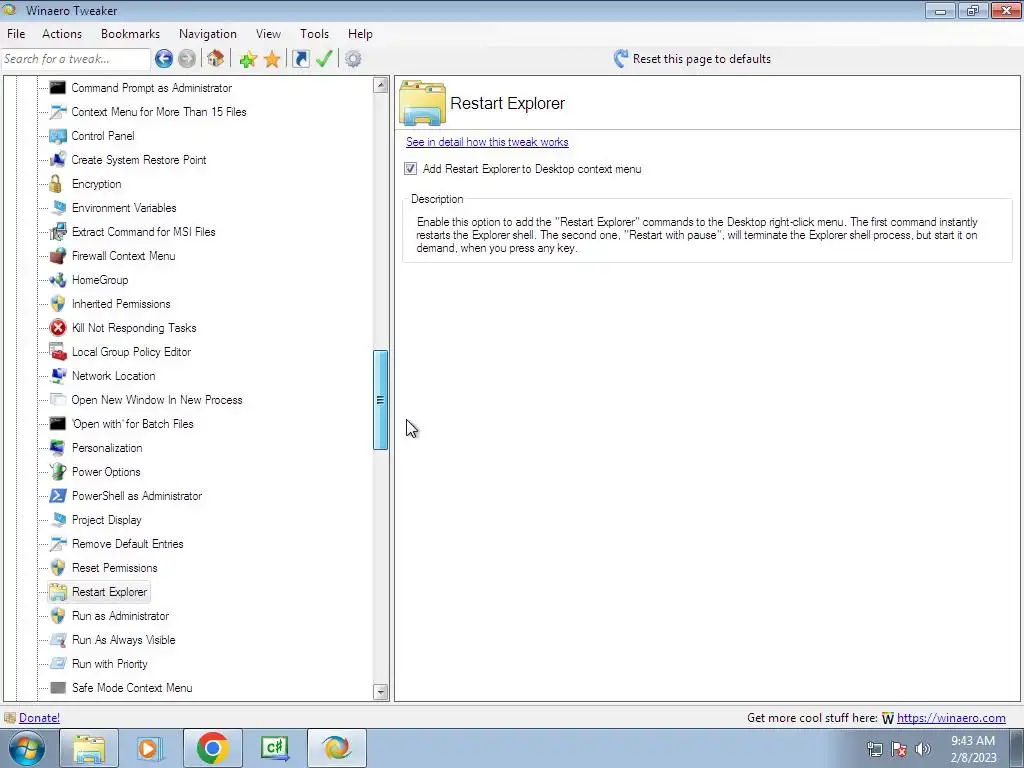1024x768 pixels.
Task: Open the File menu
Action: 16,34
